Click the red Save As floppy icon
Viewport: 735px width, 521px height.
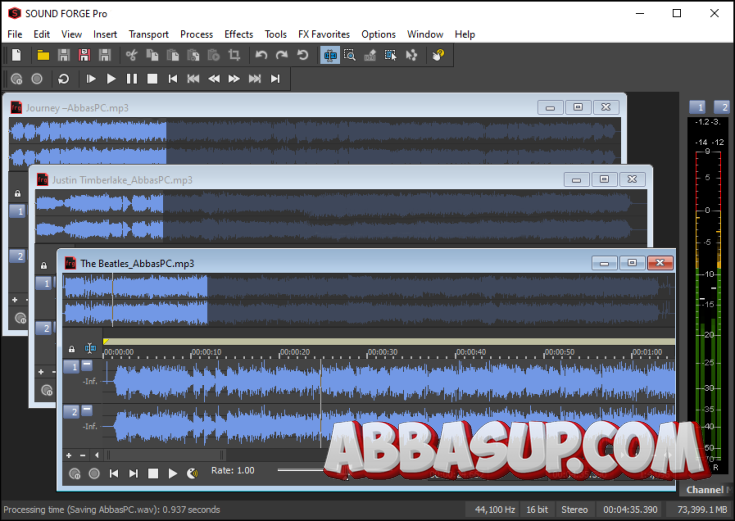pos(84,55)
